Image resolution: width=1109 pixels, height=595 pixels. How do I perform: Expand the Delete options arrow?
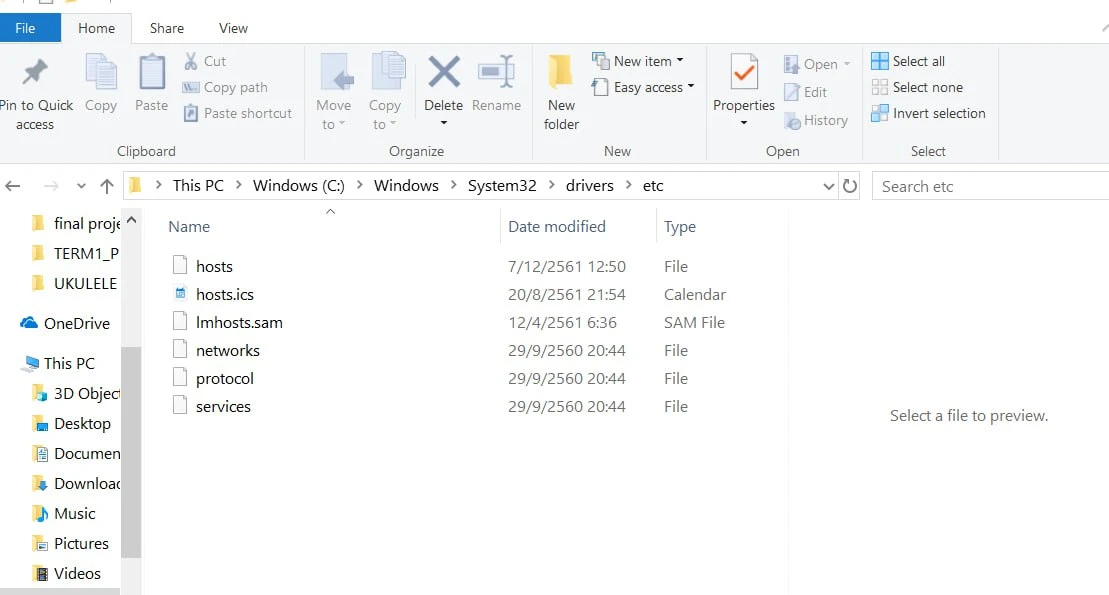pyautogui.click(x=444, y=123)
